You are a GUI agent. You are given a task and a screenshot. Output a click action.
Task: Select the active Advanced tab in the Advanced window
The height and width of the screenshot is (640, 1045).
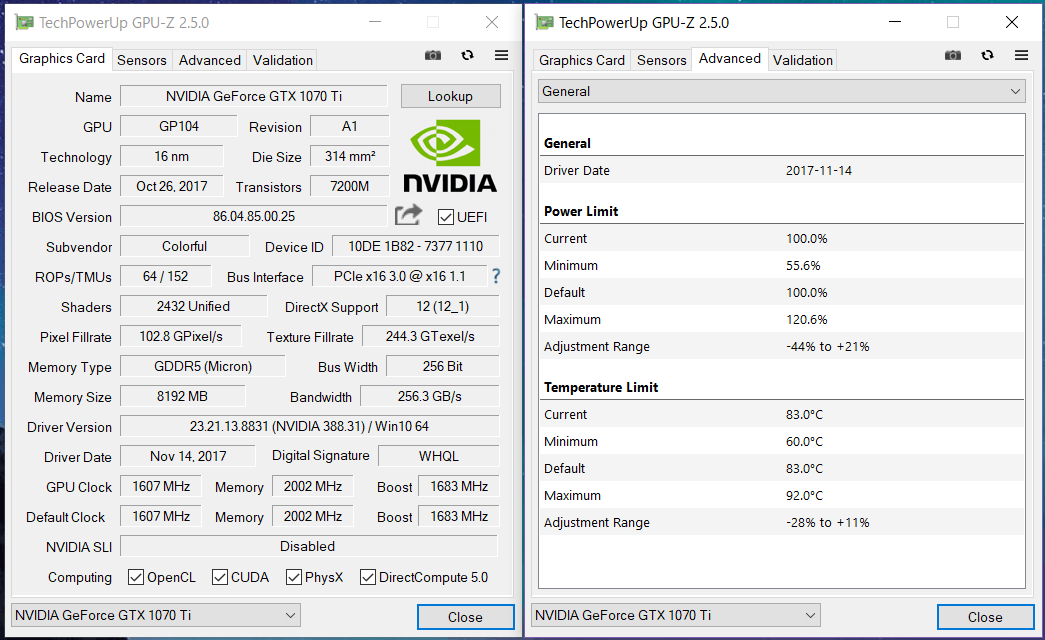coord(730,59)
